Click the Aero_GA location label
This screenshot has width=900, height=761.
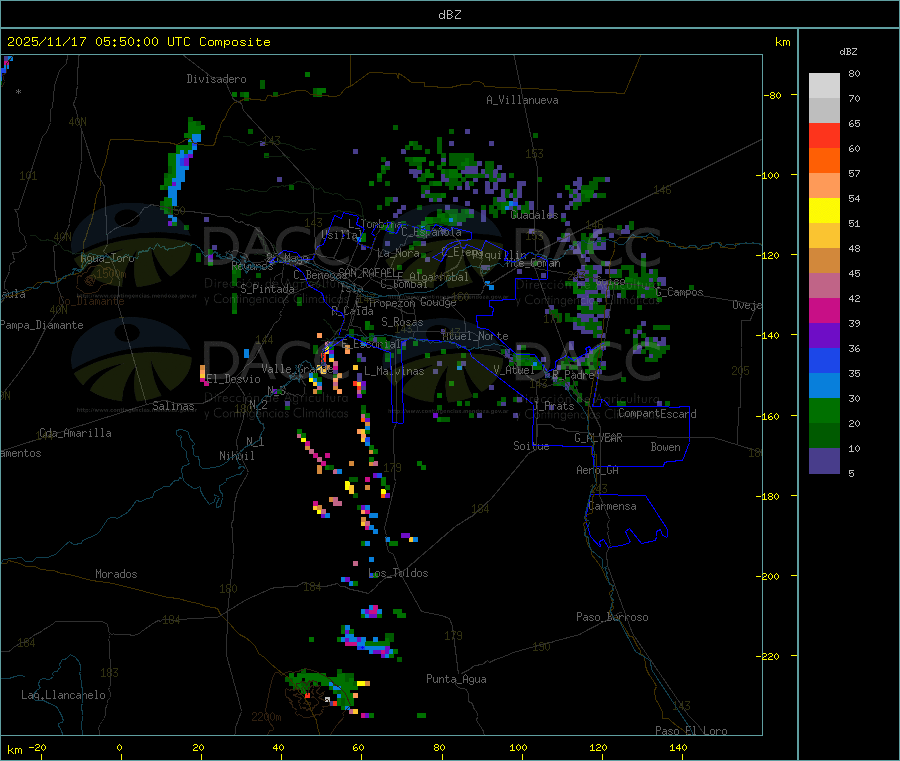pyautogui.click(x=598, y=470)
